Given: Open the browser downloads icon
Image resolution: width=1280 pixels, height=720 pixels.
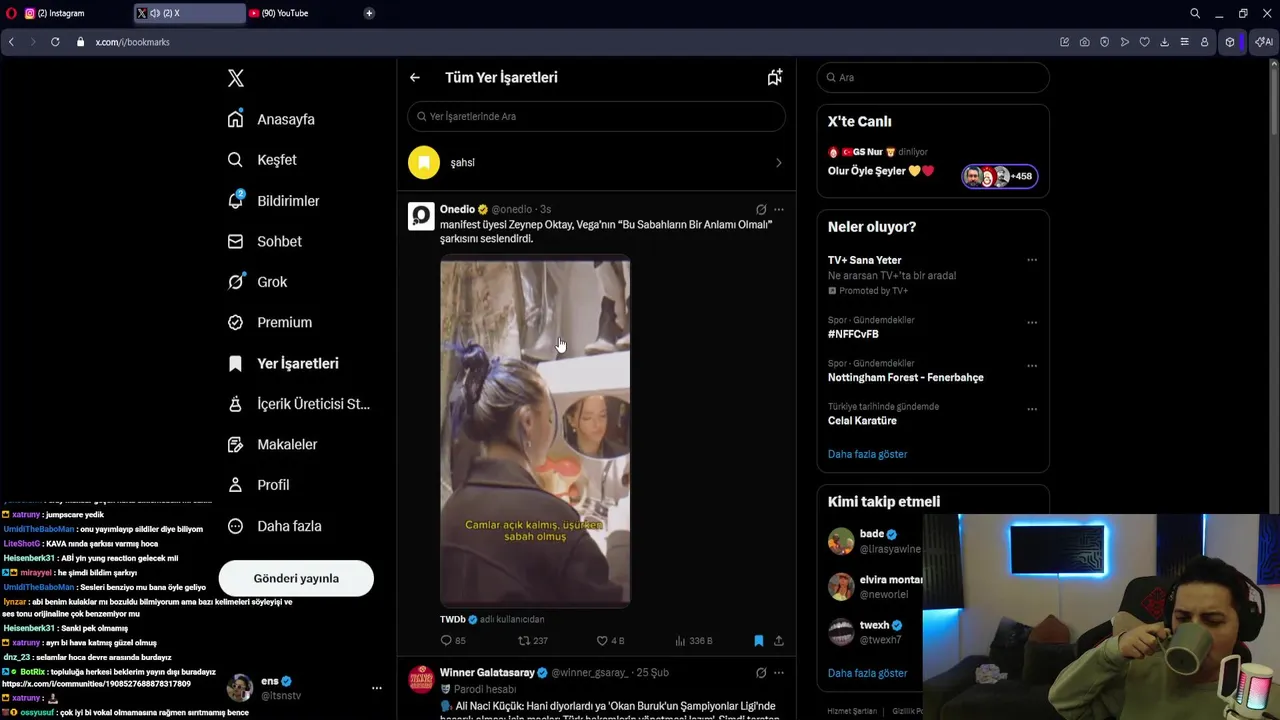Looking at the screenshot, I should 1164,42.
